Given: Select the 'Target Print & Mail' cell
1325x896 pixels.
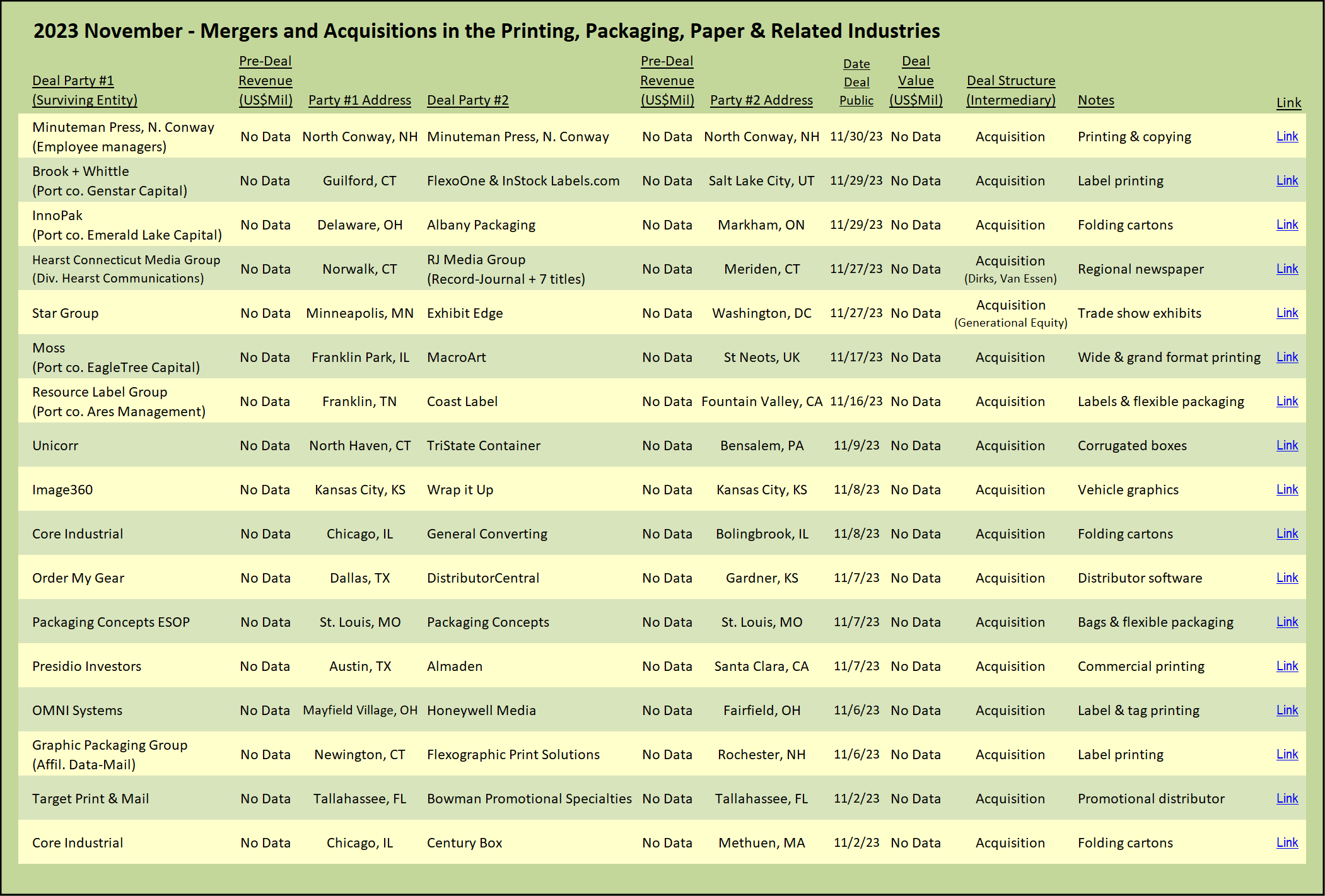Looking at the screenshot, I should click(x=90, y=799).
